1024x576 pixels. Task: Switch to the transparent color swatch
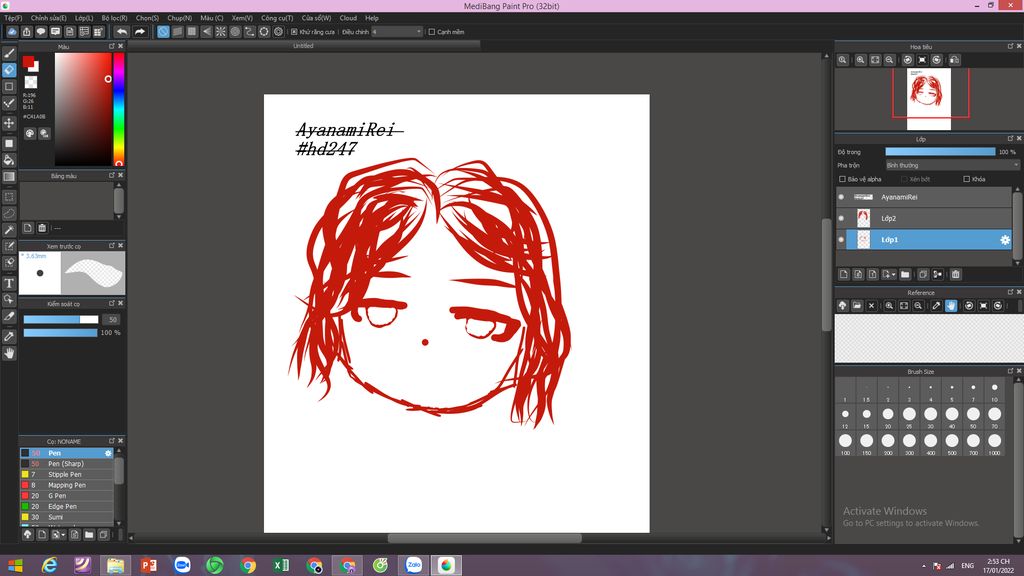31,82
